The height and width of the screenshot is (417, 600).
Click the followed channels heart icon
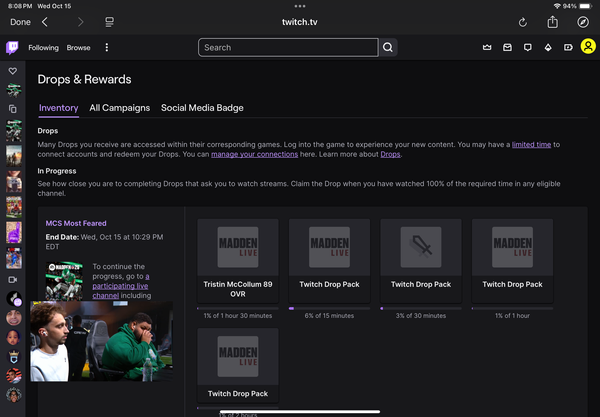[x=13, y=71]
